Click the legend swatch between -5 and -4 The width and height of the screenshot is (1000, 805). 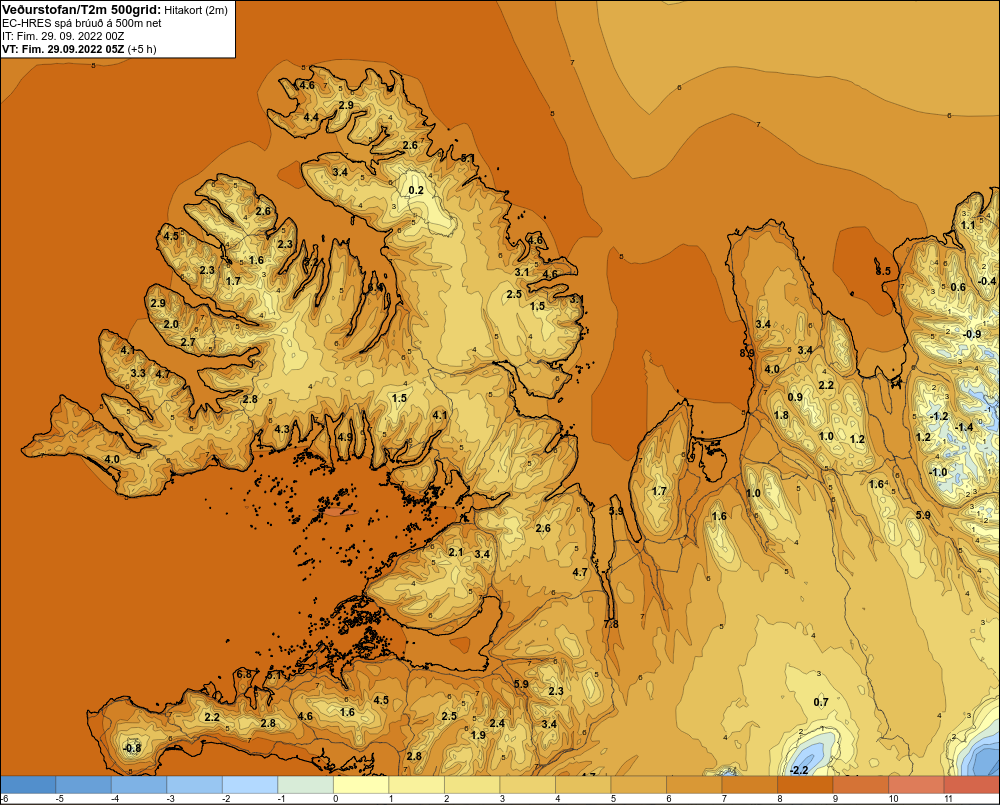point(84,785)
